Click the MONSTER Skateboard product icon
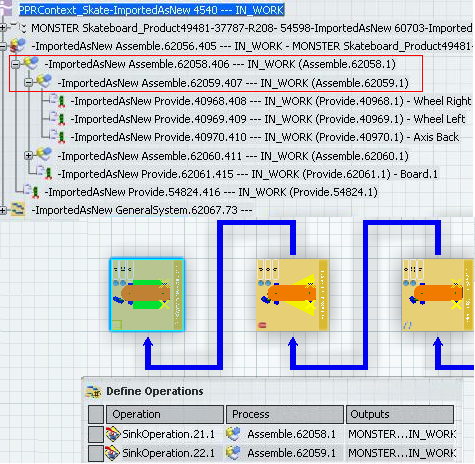 tap(18, 28)
